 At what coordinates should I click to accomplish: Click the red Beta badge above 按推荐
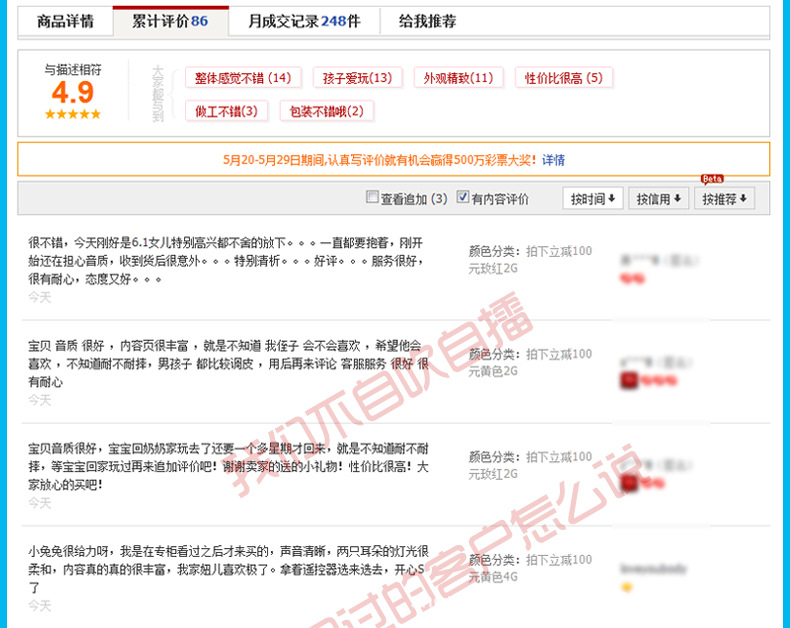tap(711, 179)
